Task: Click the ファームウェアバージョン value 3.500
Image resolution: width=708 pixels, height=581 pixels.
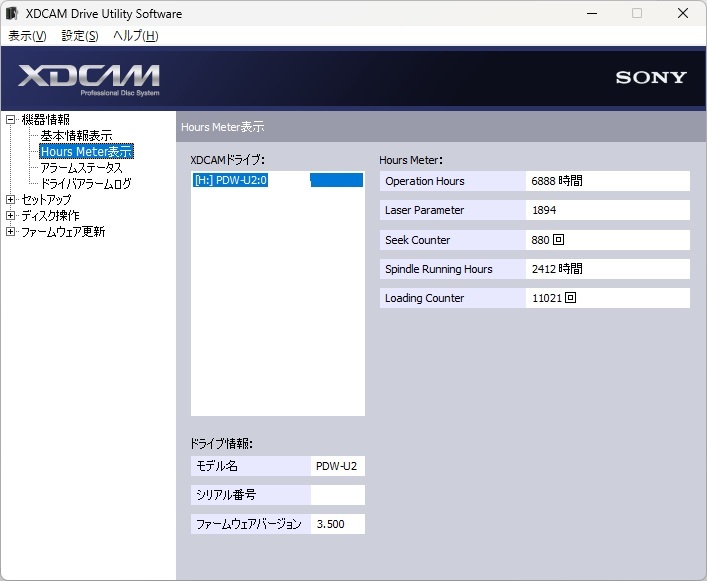Action: (337, 524)
